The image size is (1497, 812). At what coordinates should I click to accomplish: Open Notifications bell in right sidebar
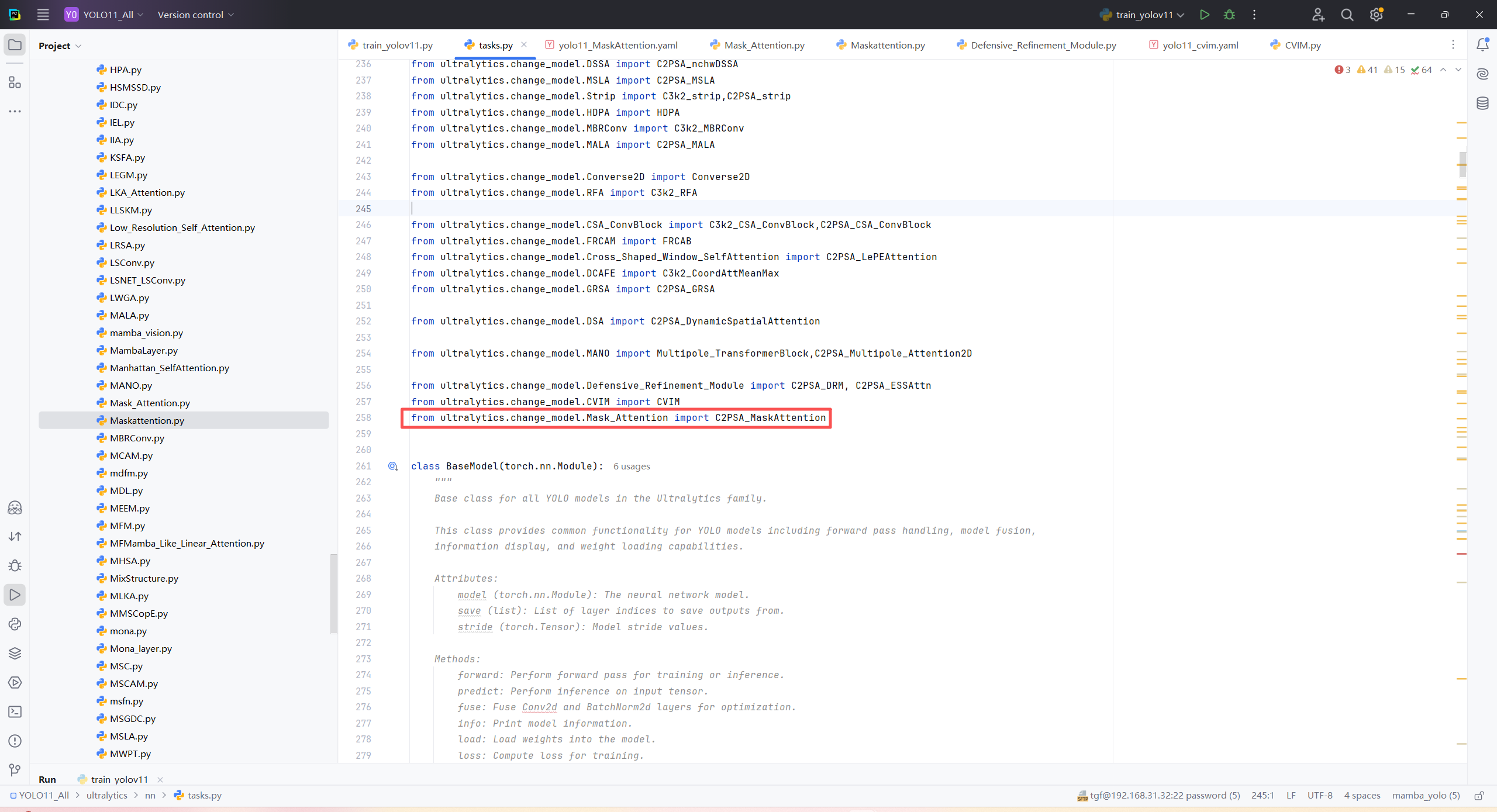[x=1482, y=45]
